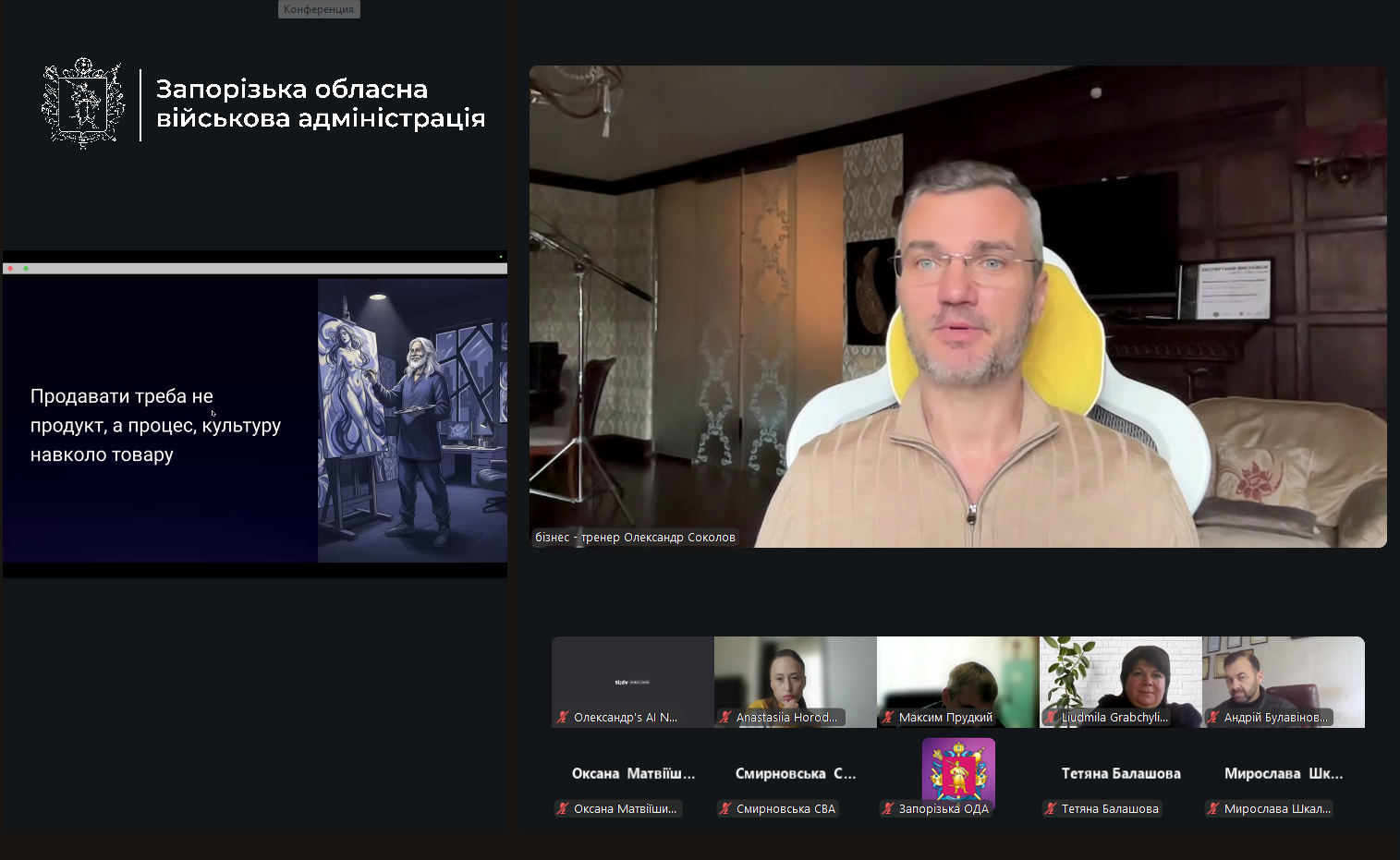Click muted mic icon on Олександр's AI tile
The image size is (1400, 860).
click(x=563, y=718)
